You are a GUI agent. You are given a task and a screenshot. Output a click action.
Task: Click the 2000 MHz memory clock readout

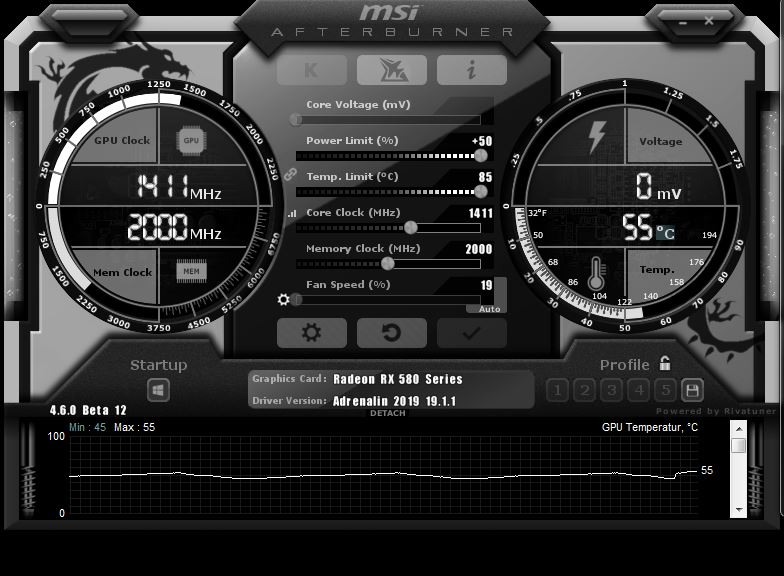pos(174,227)
